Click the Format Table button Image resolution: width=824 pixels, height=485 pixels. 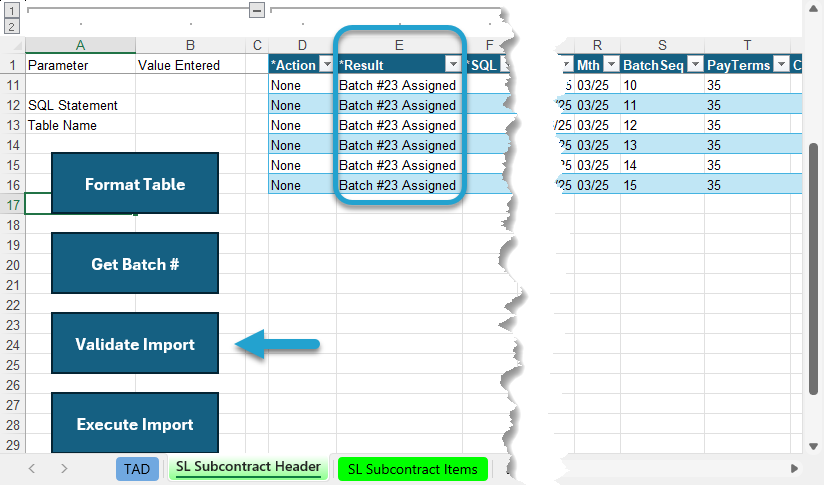click(135, 183)
